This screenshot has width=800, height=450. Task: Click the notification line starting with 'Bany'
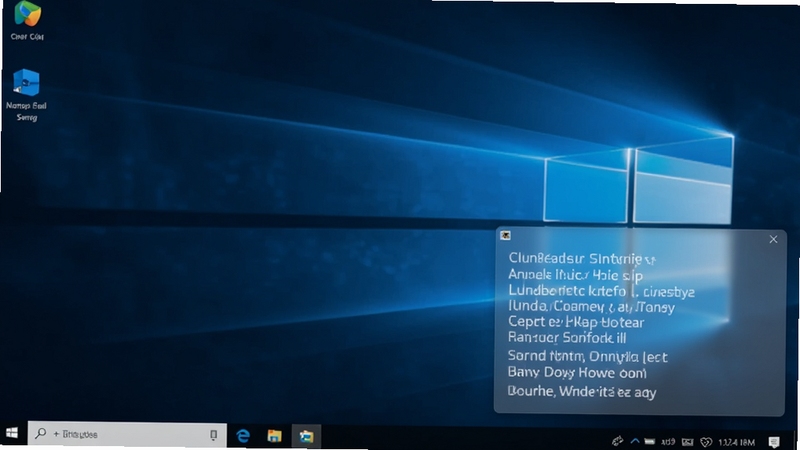coord(577,373)
